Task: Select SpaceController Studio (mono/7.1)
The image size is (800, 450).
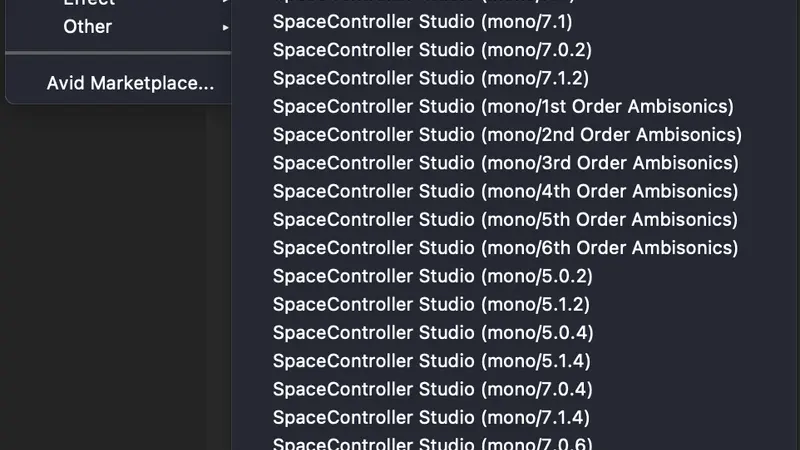Action: pyautogui.click(x=422, y=22)
